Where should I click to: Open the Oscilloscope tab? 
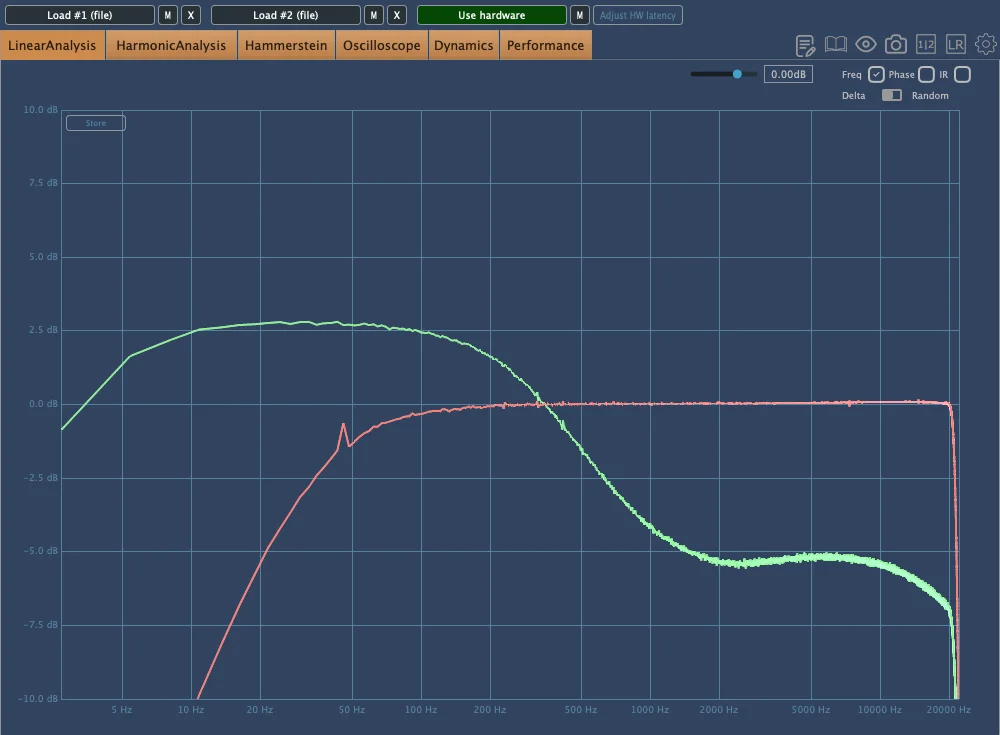pos(382,46)
